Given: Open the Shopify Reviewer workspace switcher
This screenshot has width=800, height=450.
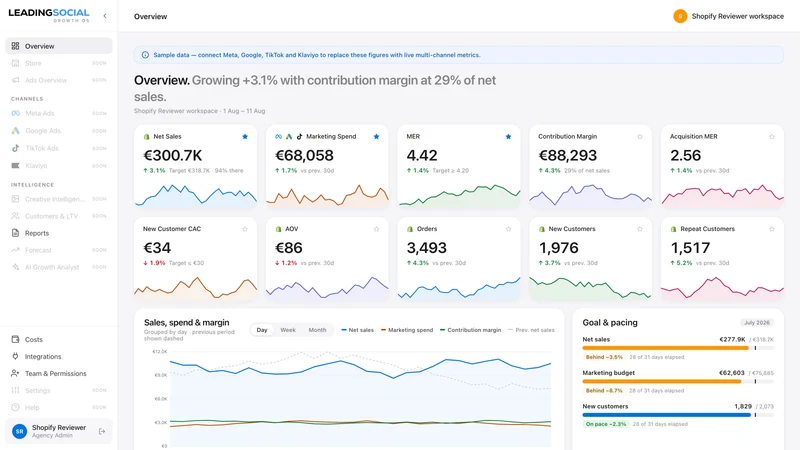Looking at the screenshot, I should [x=729, y=16].
